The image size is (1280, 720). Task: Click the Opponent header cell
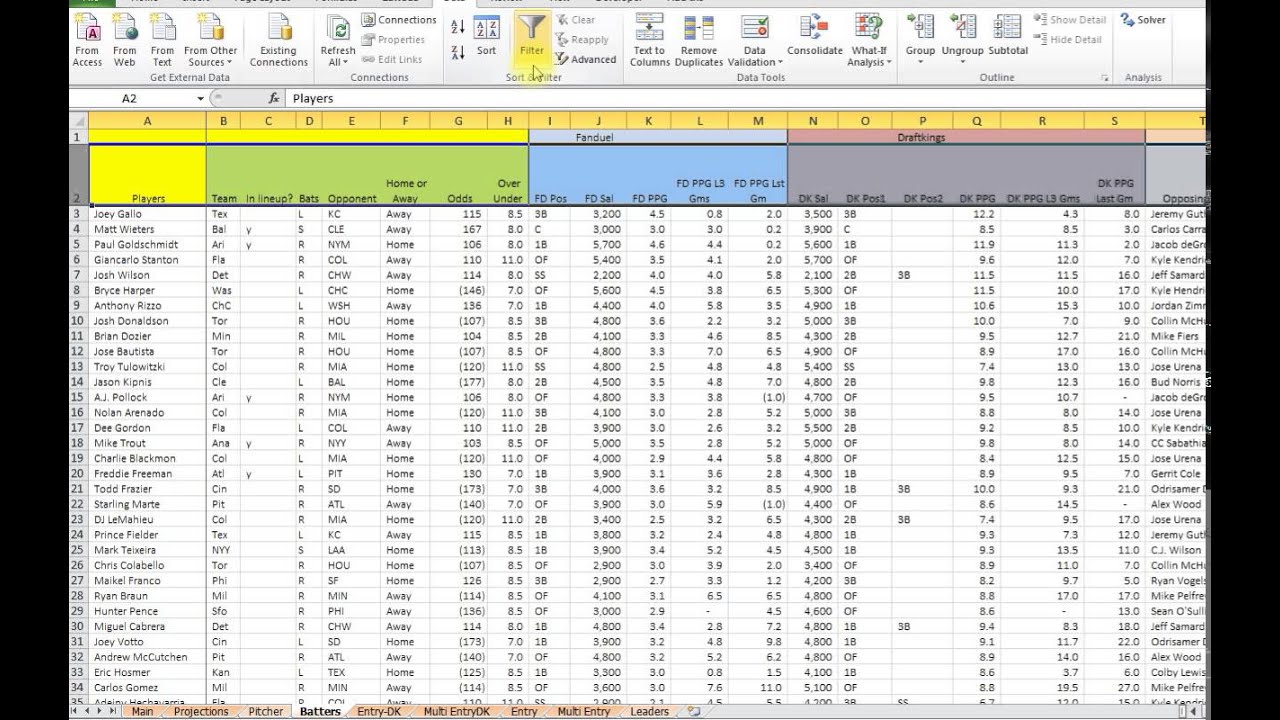(x=352, y=175)
